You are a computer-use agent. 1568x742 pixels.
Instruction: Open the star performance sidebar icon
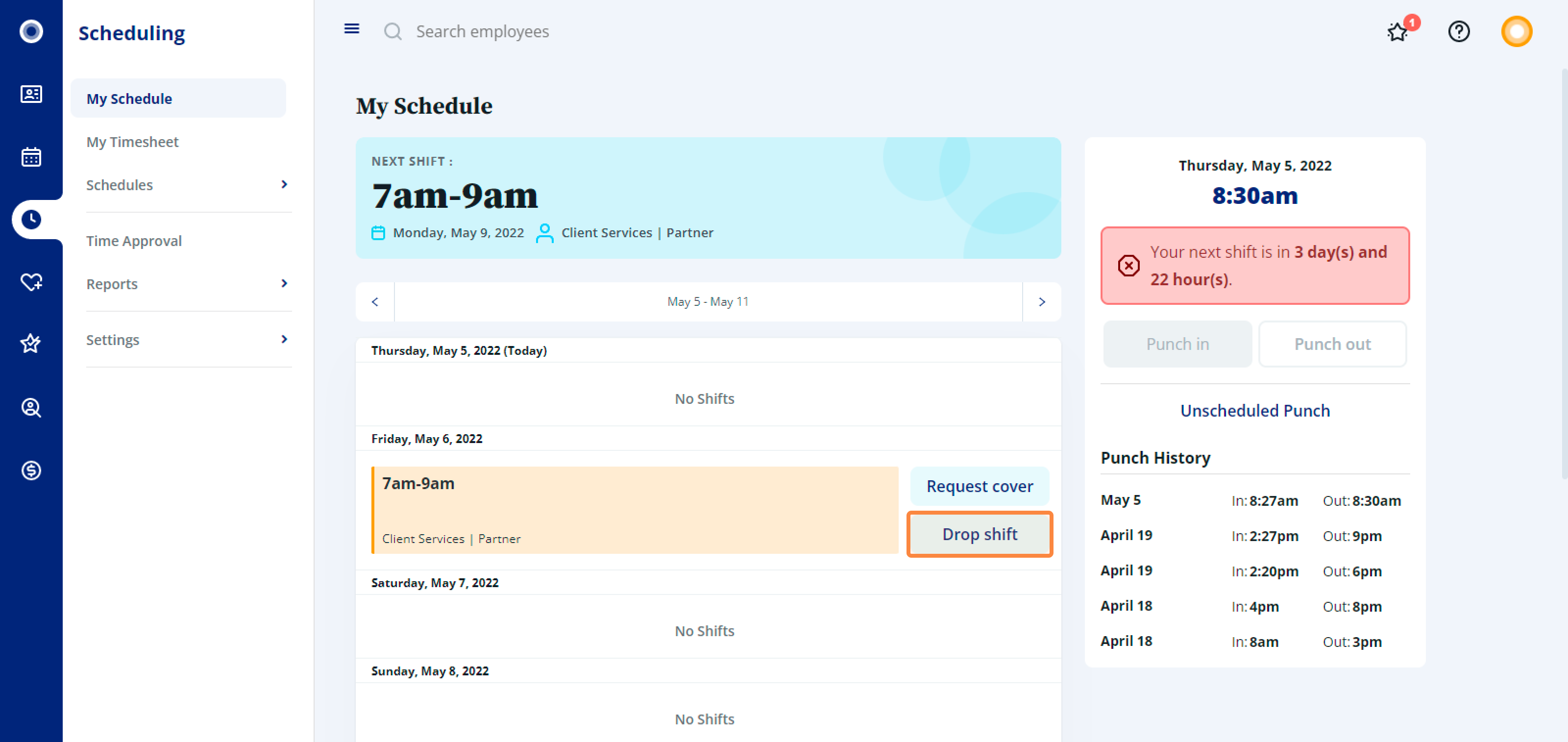pos(31,344)
